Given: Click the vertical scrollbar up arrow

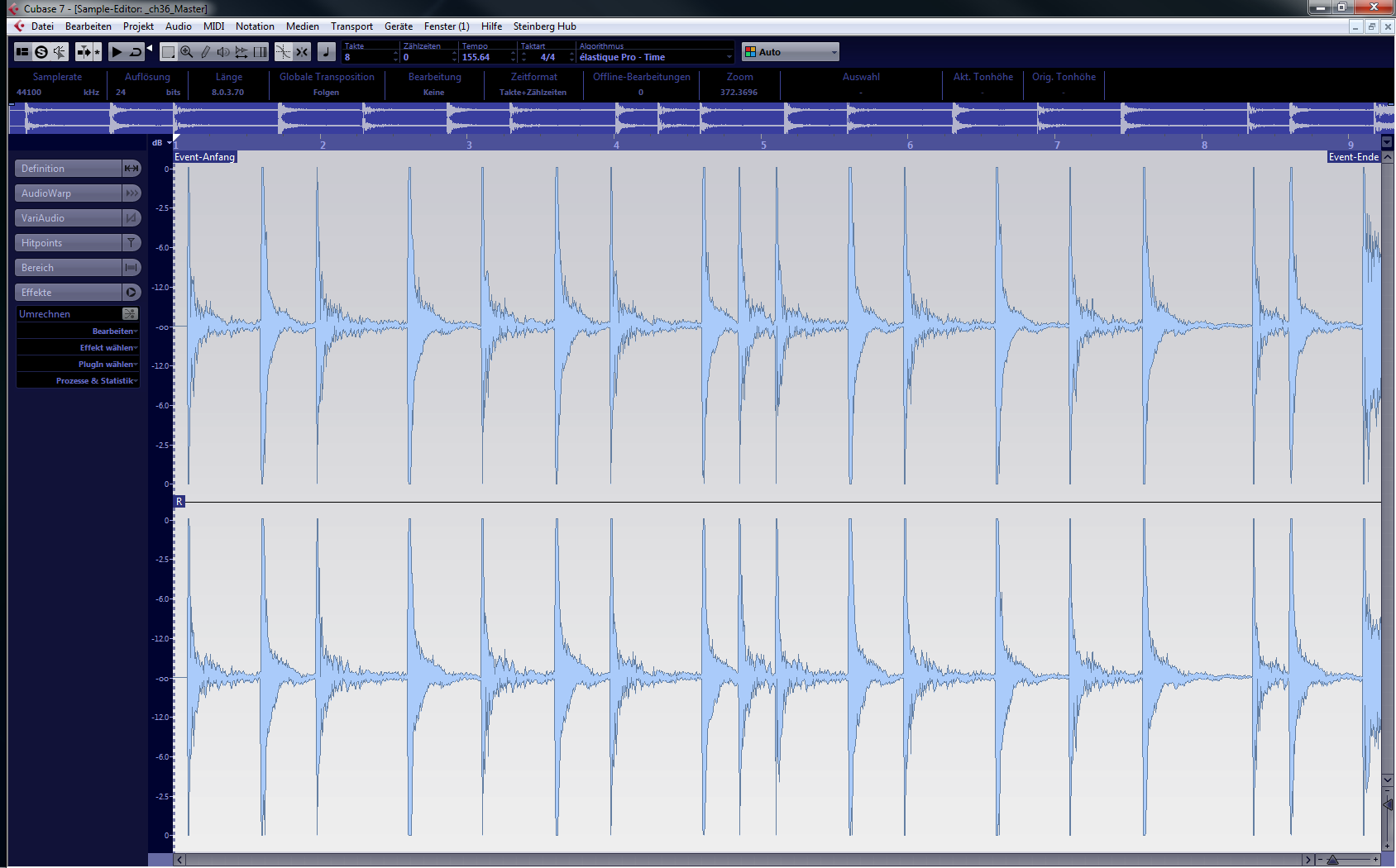Looking at the screenshot, I should (x=1388, y=157).
